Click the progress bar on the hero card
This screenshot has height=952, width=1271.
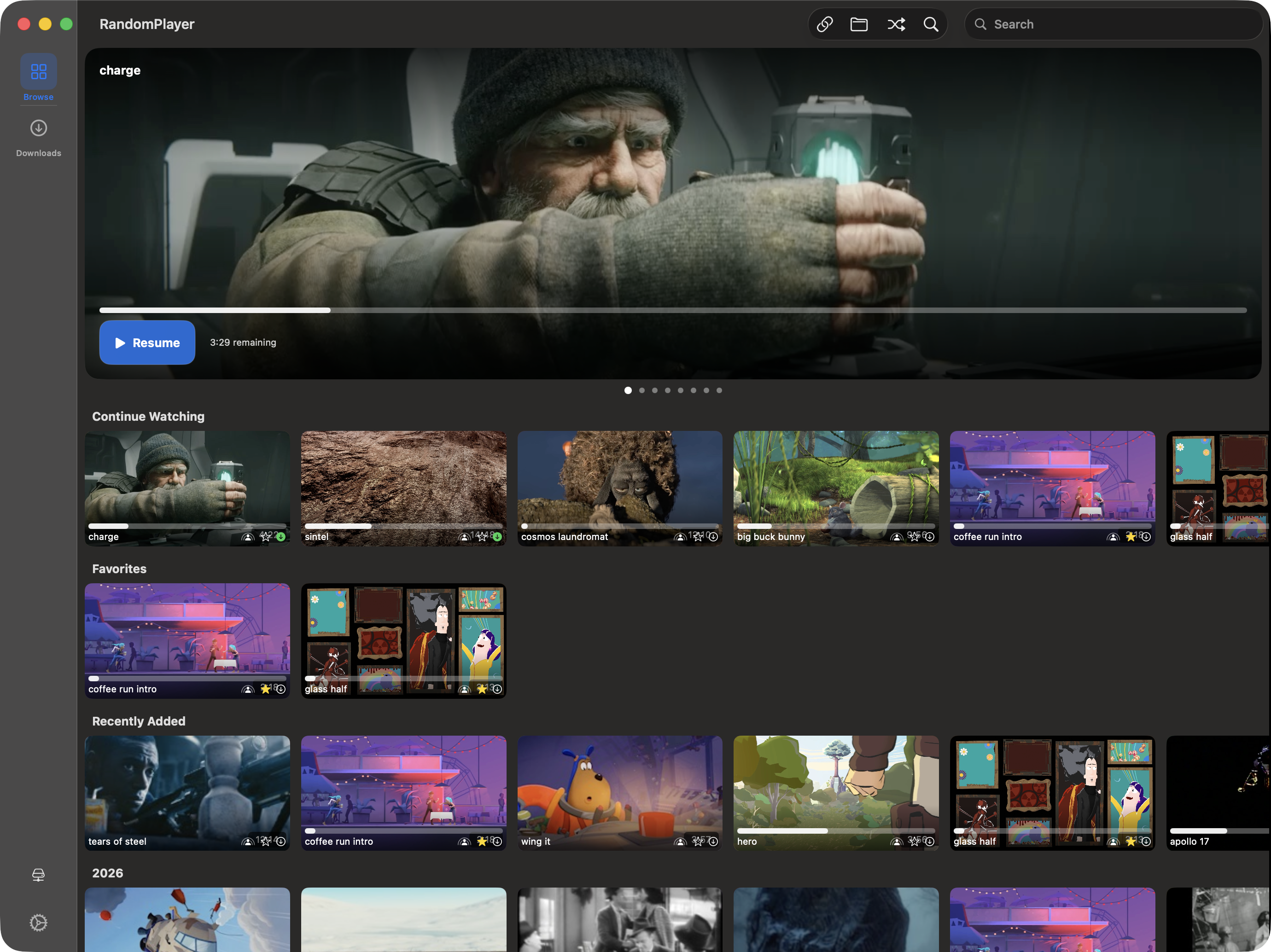pyautogui.click(x=836, y=830)
